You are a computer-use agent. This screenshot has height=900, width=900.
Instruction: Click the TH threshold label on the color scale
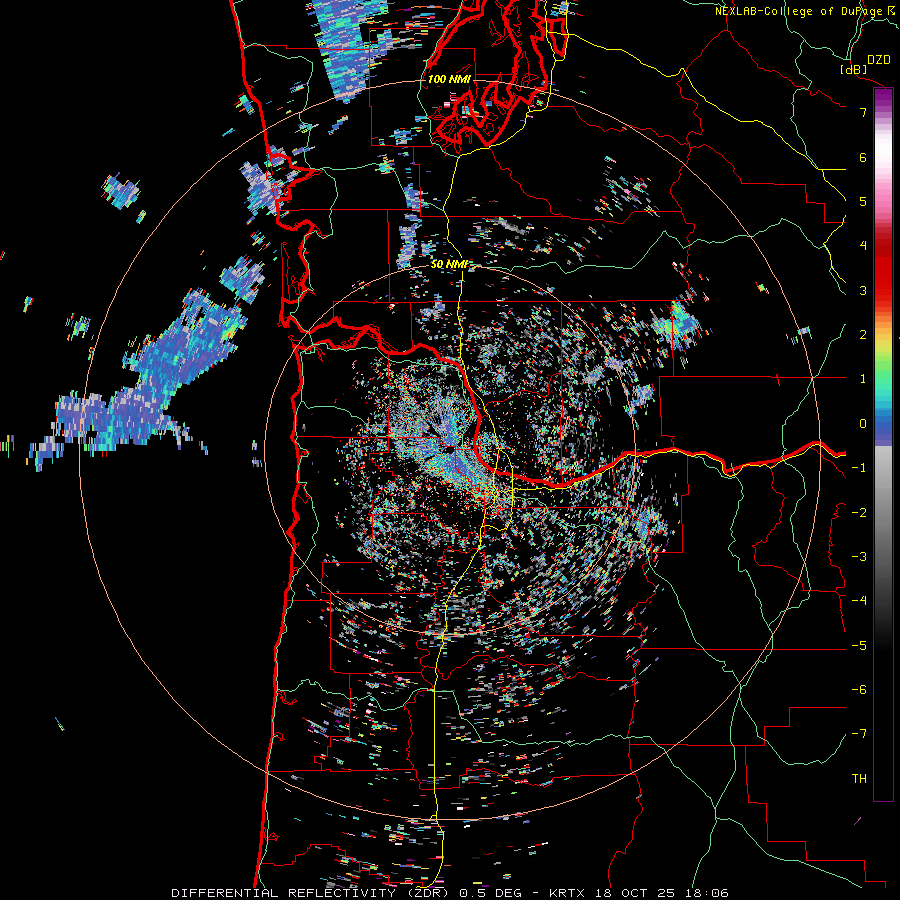tap(859, 779)
